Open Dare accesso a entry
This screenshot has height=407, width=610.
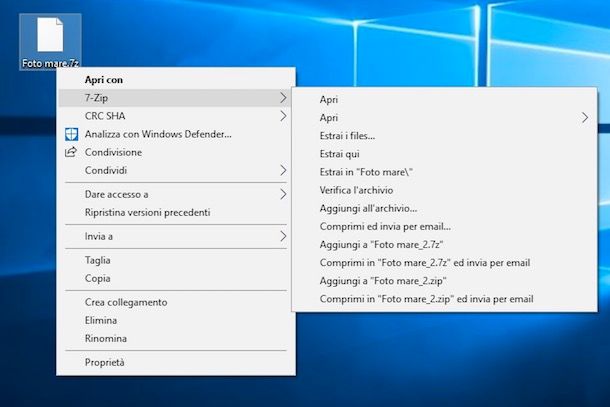tap(176, 194)
